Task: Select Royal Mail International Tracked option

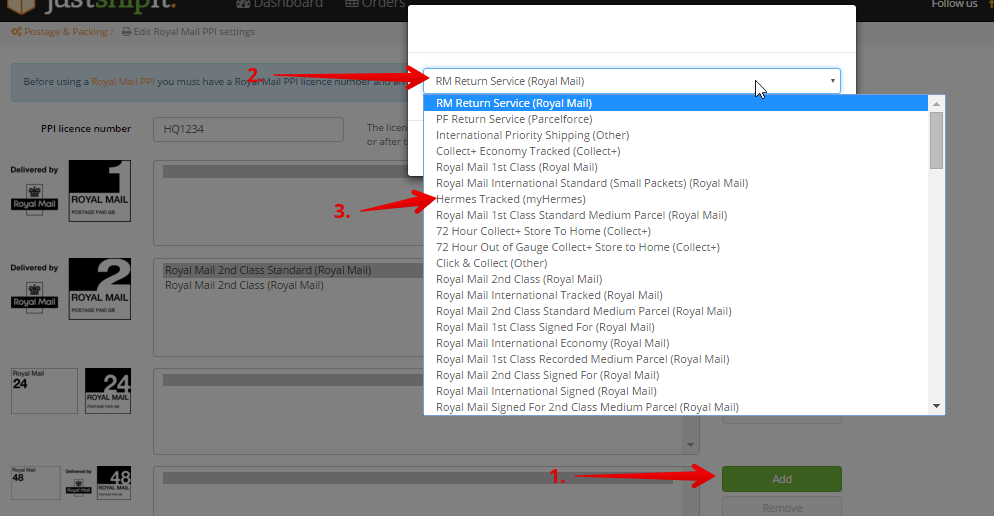Action: 676,295
